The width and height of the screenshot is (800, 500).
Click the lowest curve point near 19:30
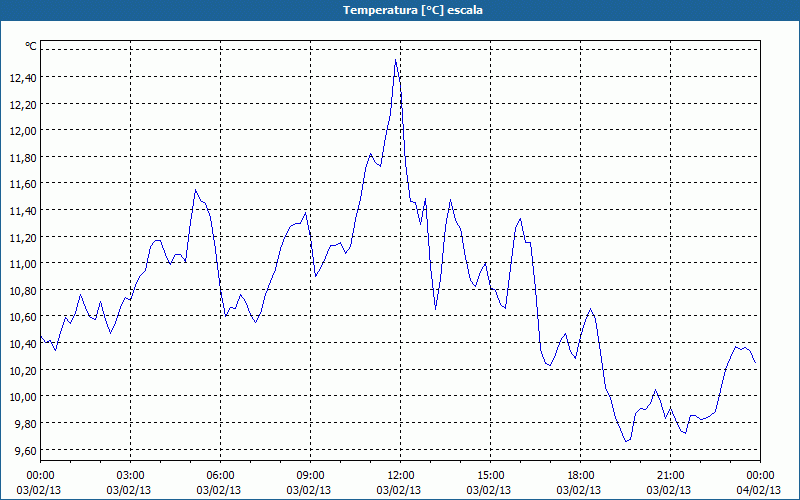pos(626,441)
